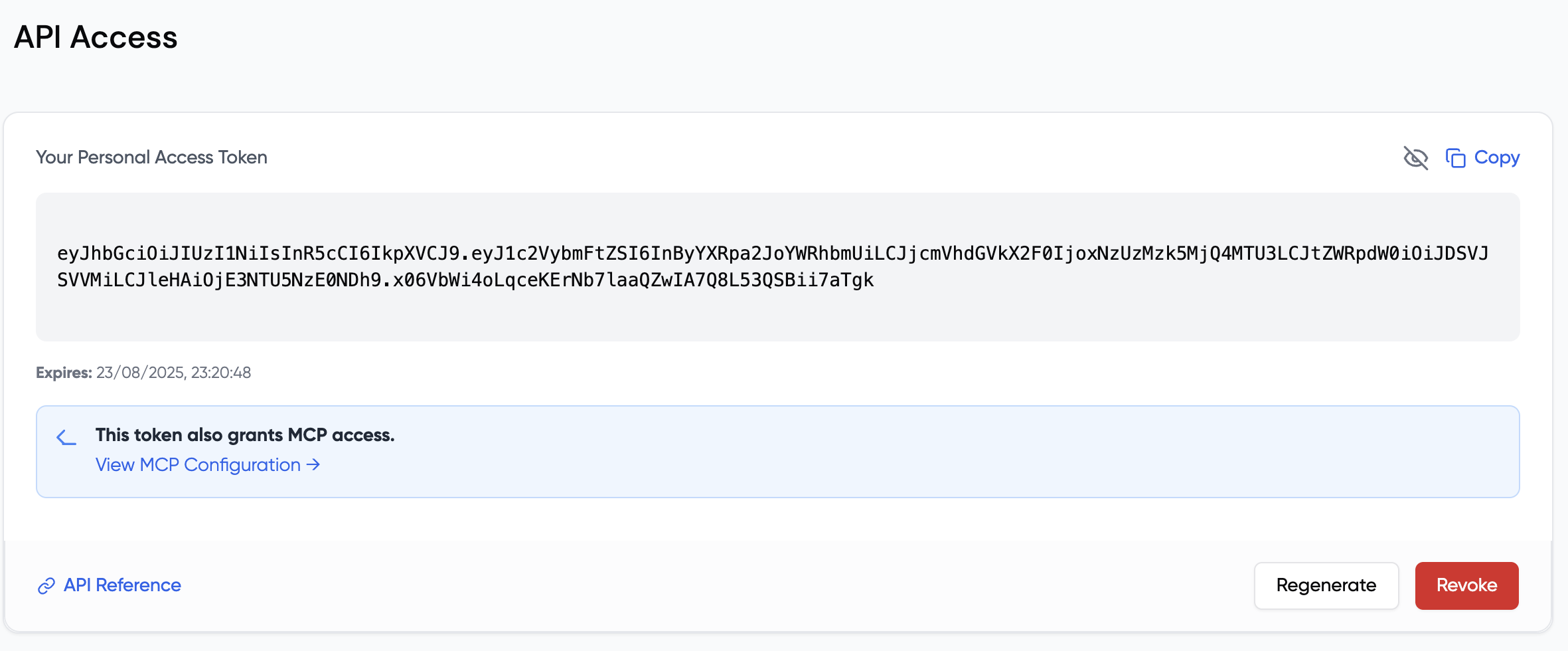The image size is (1568, 651).
Task: Regenerate the personal access token
Action: [x=1326, y=585]
